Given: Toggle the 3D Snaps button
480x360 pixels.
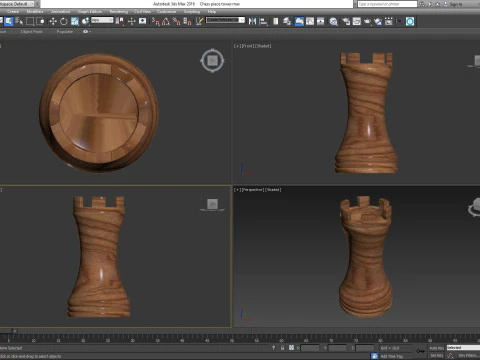Looking at the screenshot, I should (155, 21).
